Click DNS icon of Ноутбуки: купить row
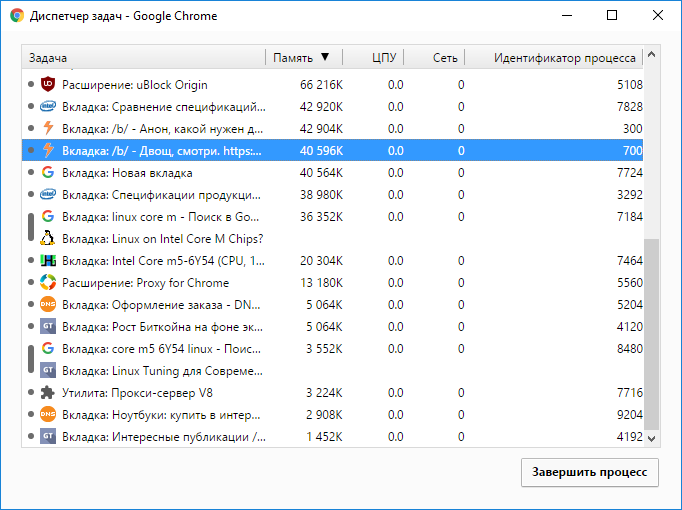The height and width of the screenshot is (510, 682). pos(48,414)
